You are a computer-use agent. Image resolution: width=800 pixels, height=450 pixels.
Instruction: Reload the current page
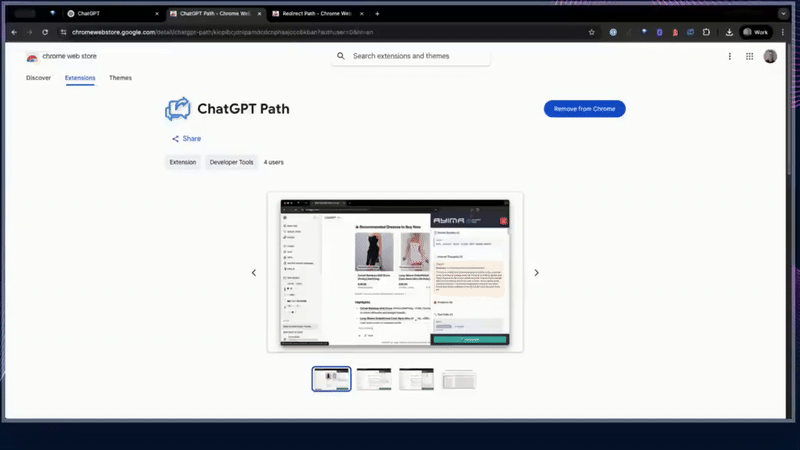[x=45, y=32]
